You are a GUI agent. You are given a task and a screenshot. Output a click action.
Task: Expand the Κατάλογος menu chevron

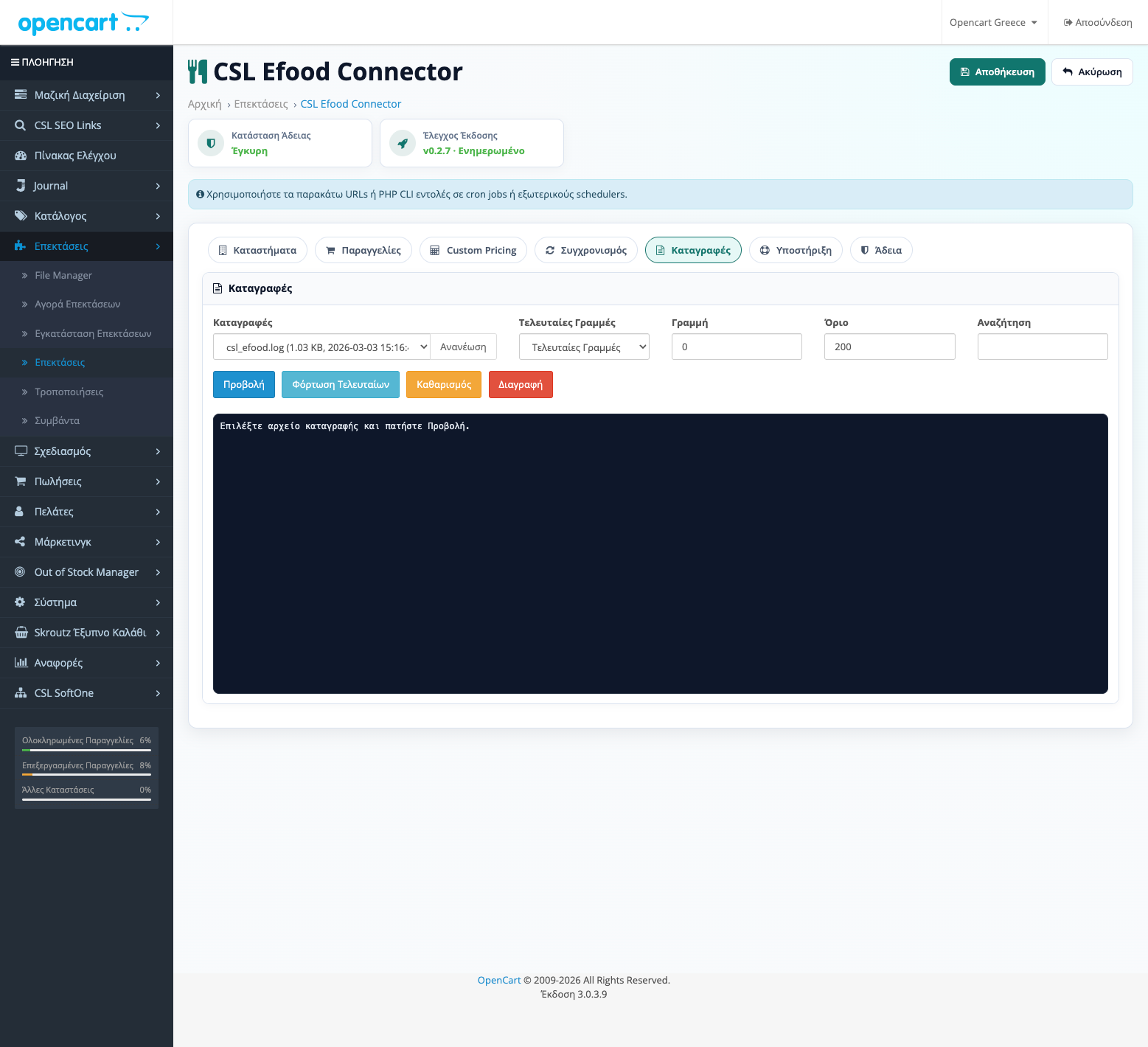click(158, 216)
